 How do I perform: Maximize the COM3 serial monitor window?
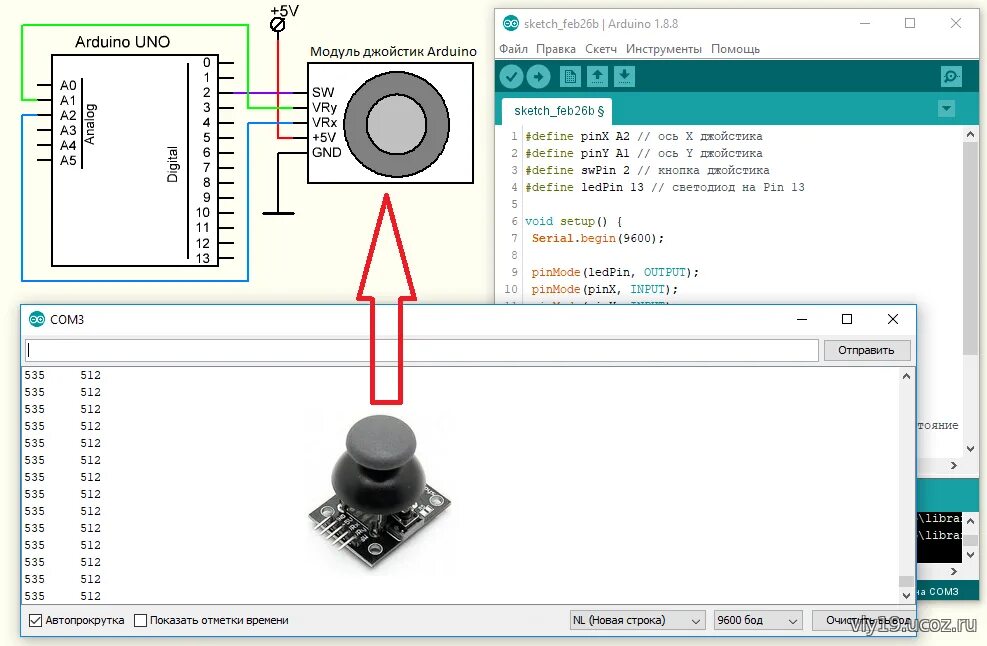pyautogui.click(x=847, y=319)
